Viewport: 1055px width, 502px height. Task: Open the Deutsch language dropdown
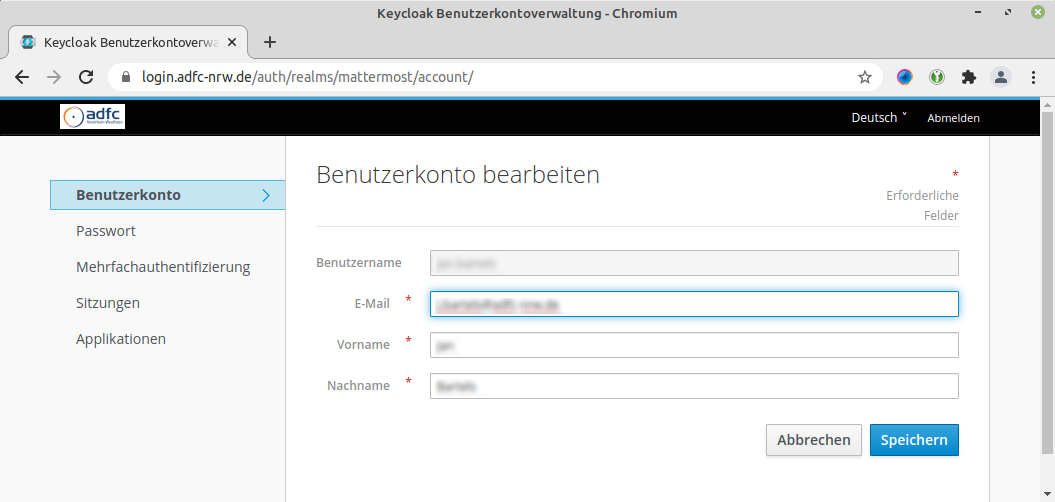pyautogui.click(x=879, y=118)
